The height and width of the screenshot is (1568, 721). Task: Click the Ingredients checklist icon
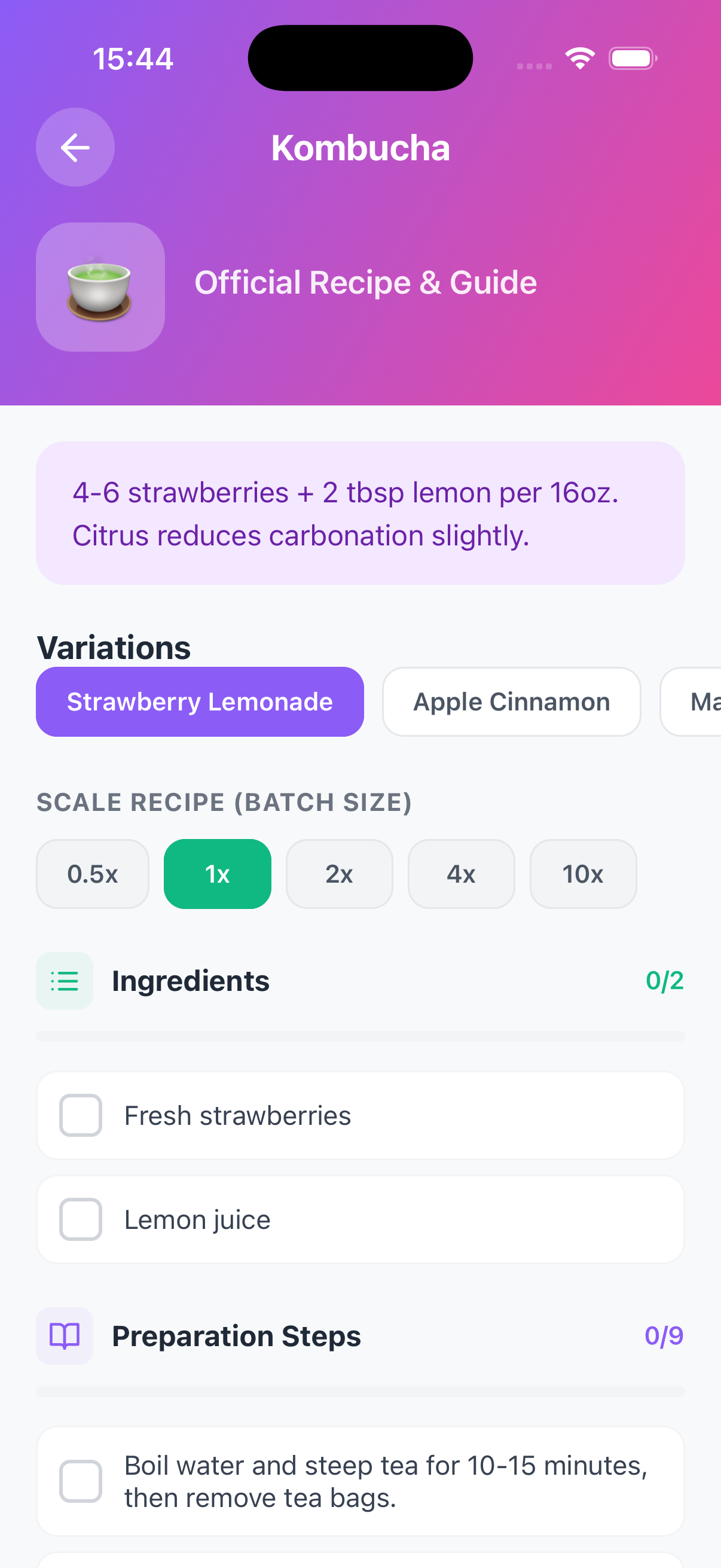tap(65, 981)
